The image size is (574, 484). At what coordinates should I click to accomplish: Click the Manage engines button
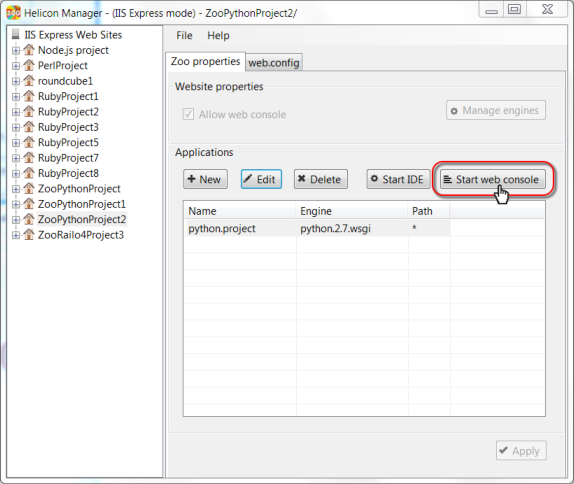coord(496,110)
